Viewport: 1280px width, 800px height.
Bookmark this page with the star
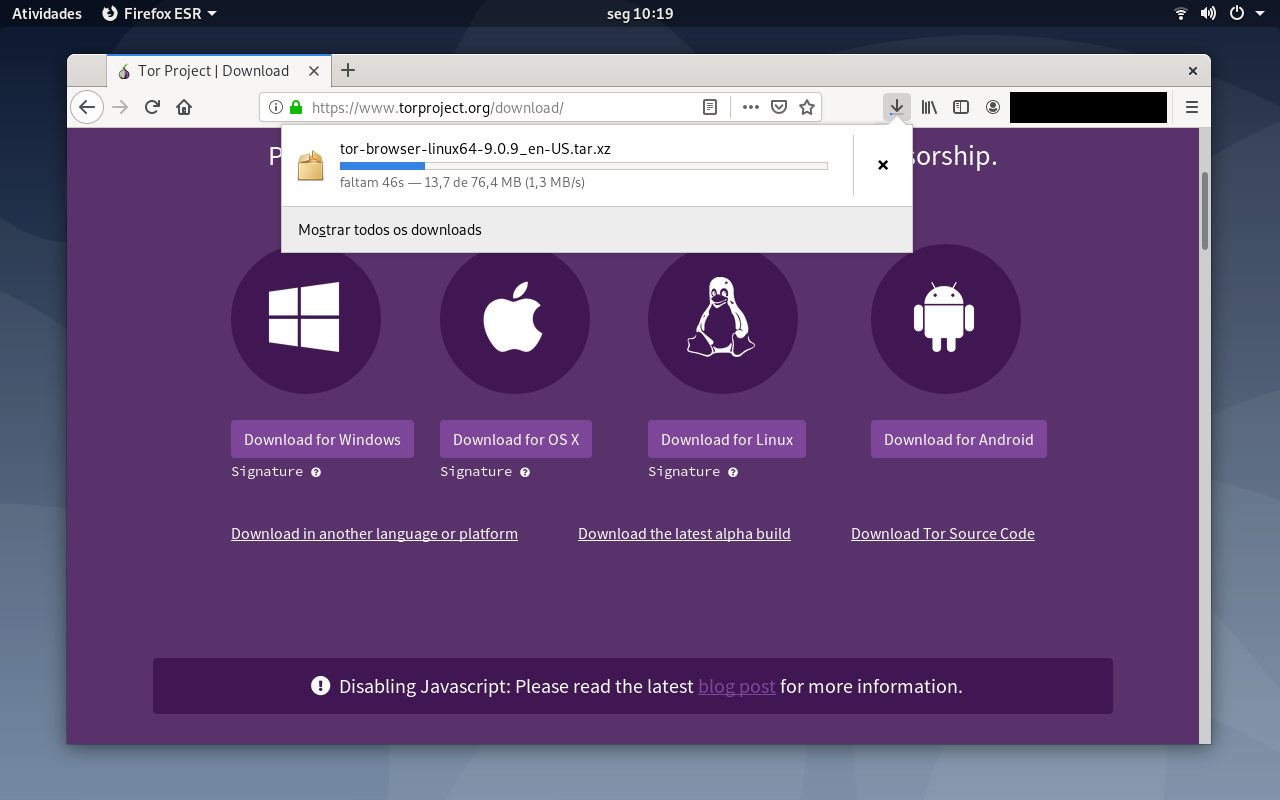(807, 107)
